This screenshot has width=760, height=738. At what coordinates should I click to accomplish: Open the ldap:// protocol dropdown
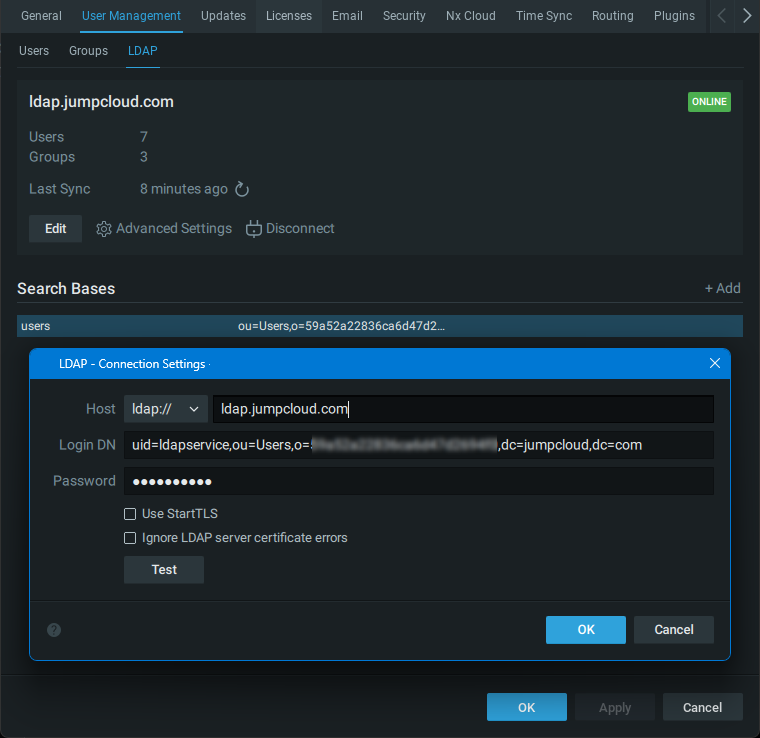166,409
